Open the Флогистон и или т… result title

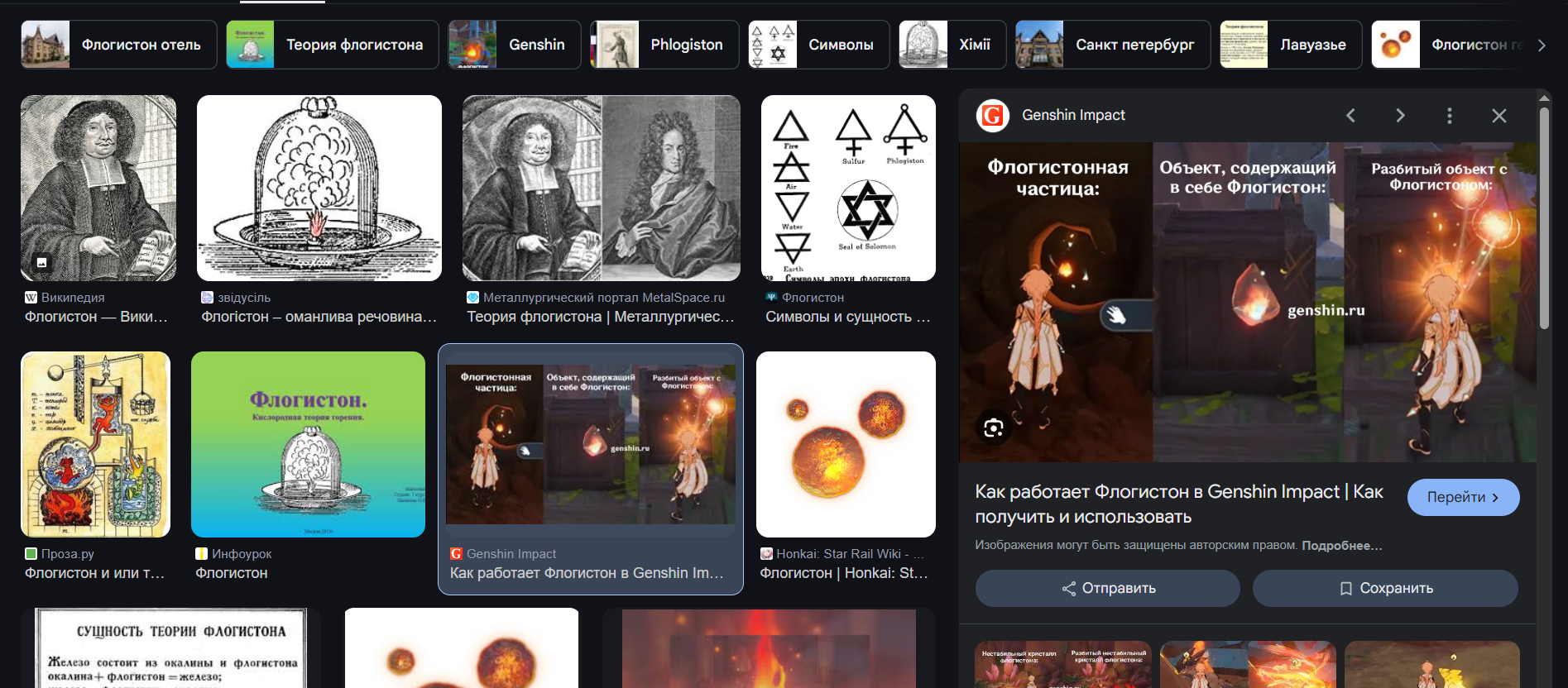coord(94,573)
